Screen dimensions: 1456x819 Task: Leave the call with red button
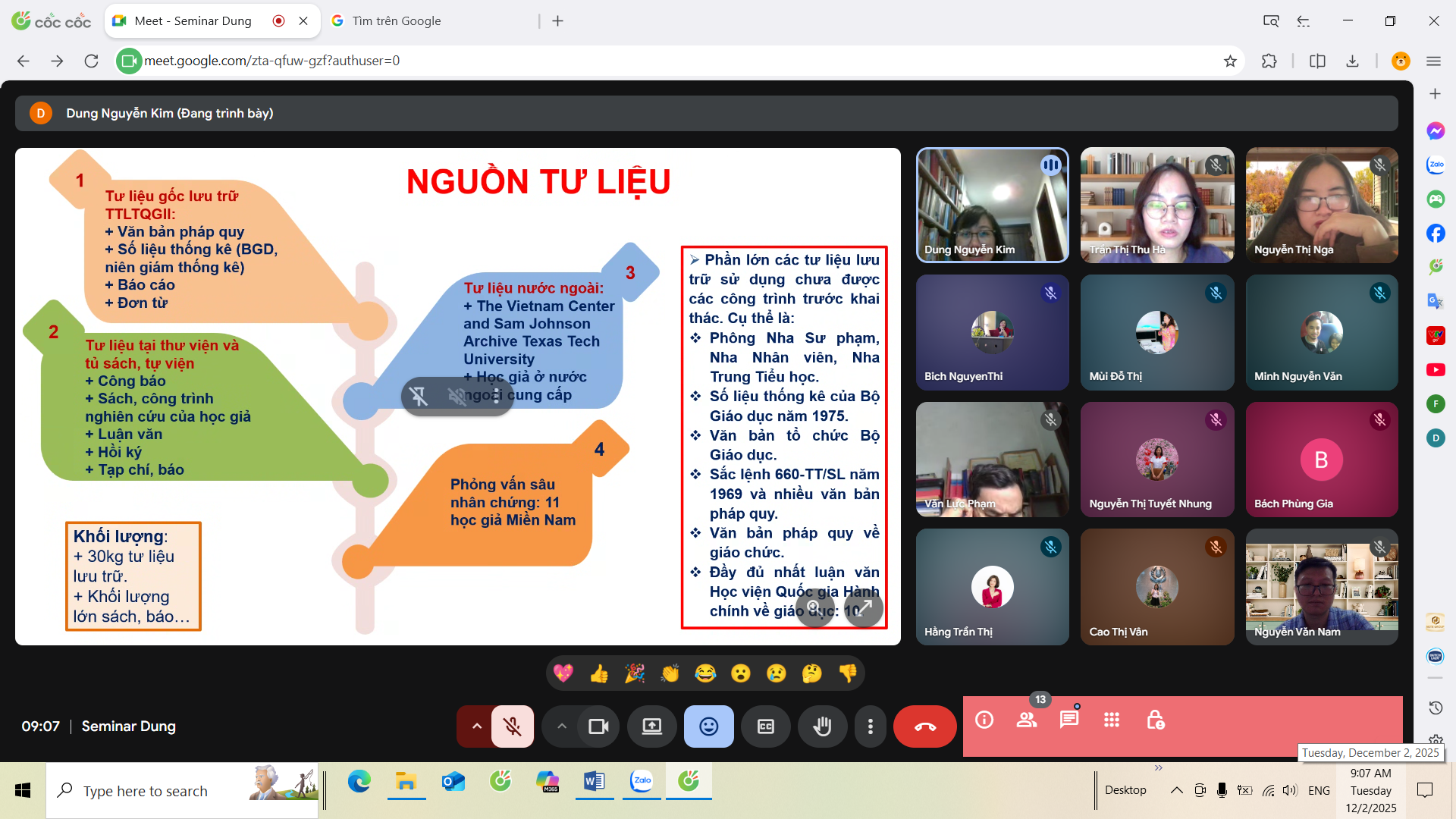924,726
